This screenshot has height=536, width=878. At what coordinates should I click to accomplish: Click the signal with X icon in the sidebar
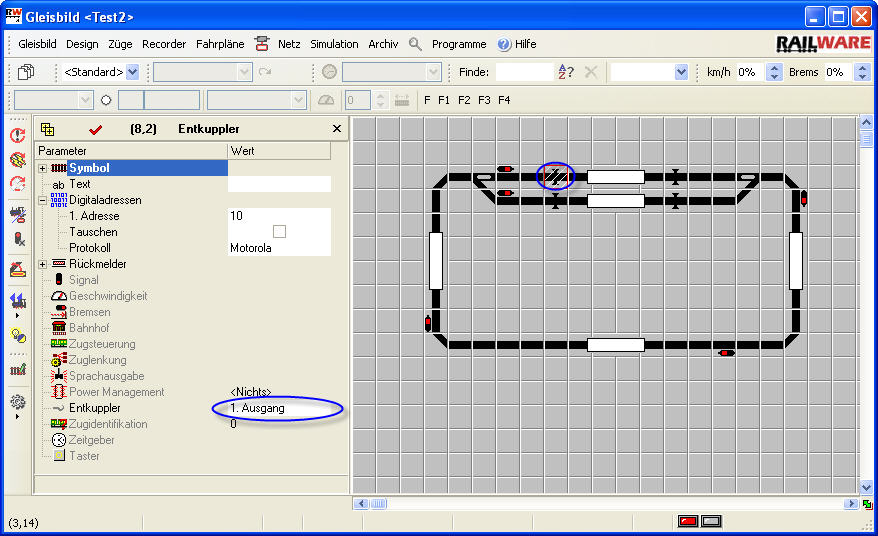[18, 239]
